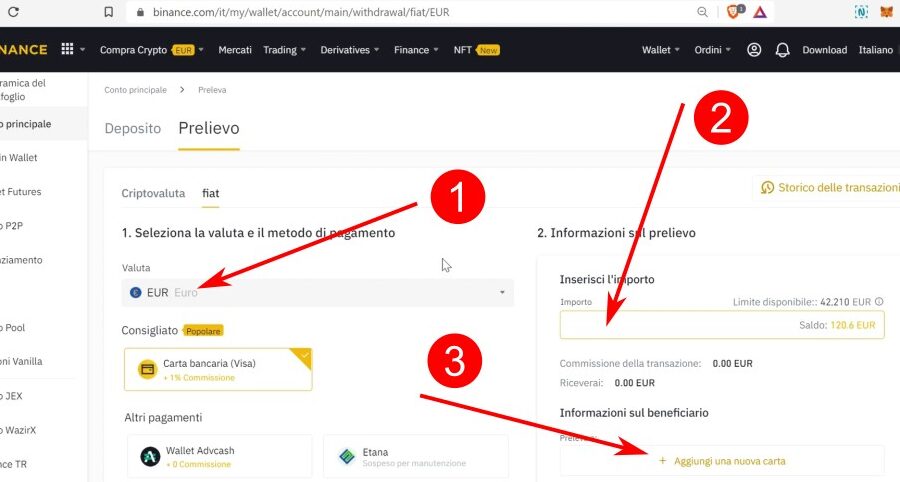Open the Italiano language selector
900x482 pixels.
point(876,50)
